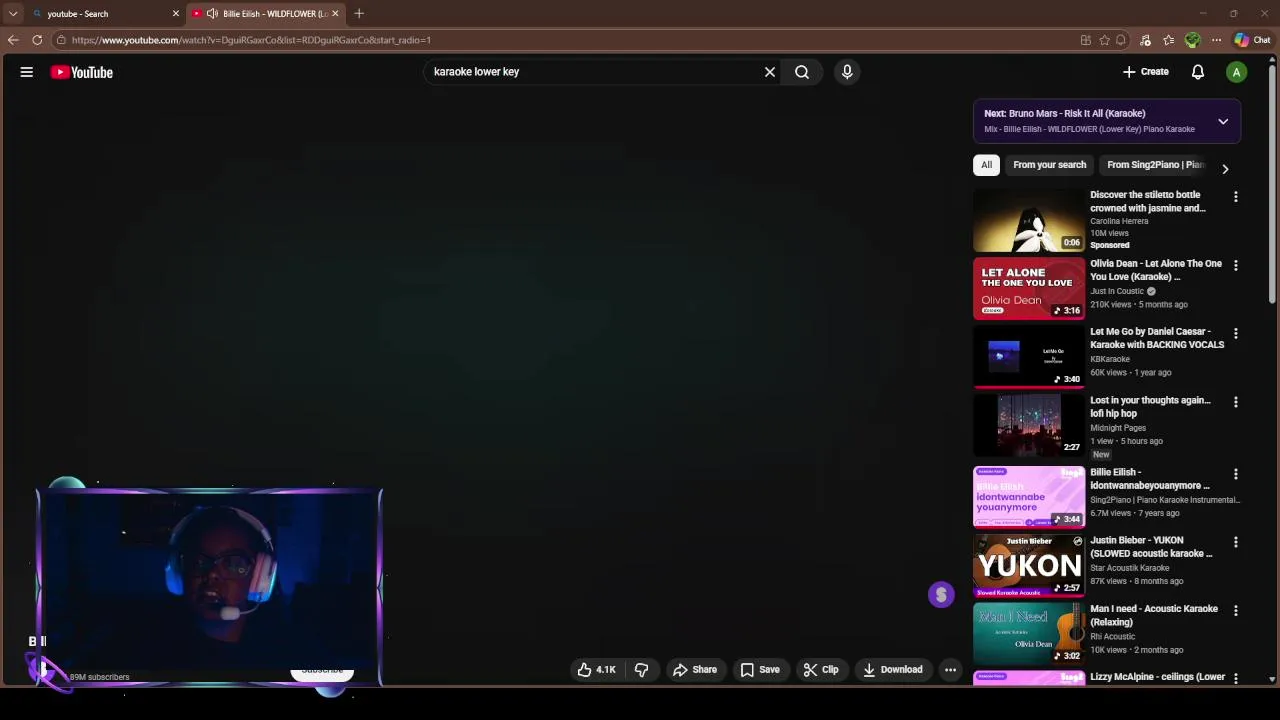Open options for Let Me Go karaoke video
1280x720 pixels.
click(1236, 333)
